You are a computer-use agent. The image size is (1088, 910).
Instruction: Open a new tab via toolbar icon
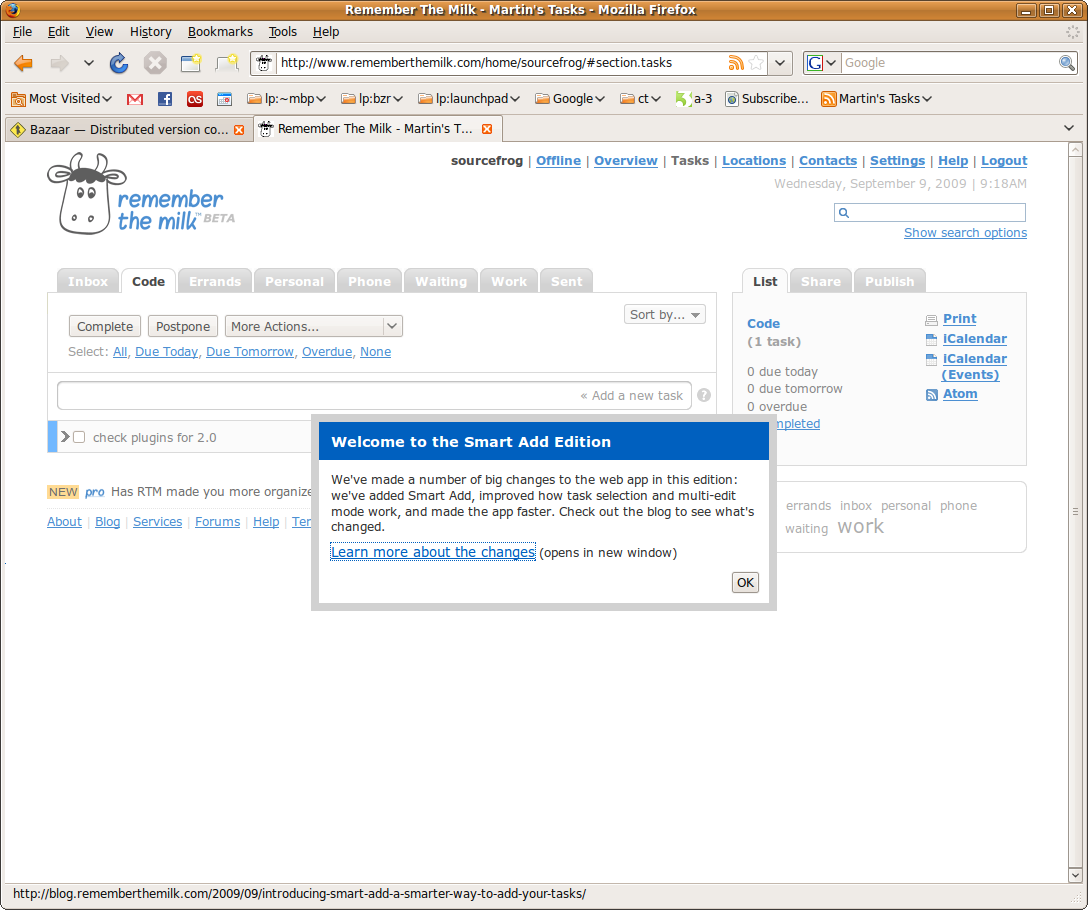point(227,63)
